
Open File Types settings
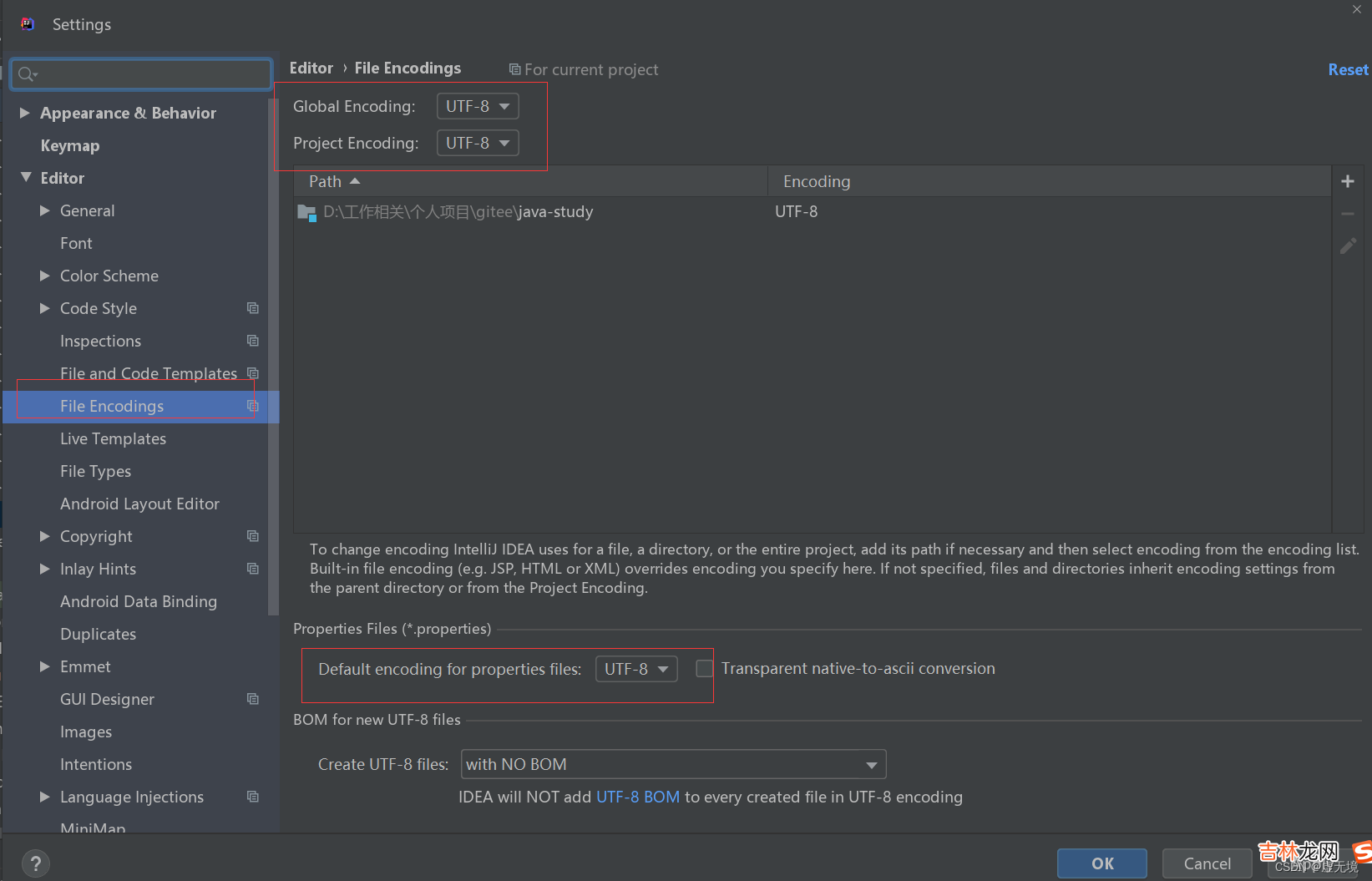coord(95,471)
